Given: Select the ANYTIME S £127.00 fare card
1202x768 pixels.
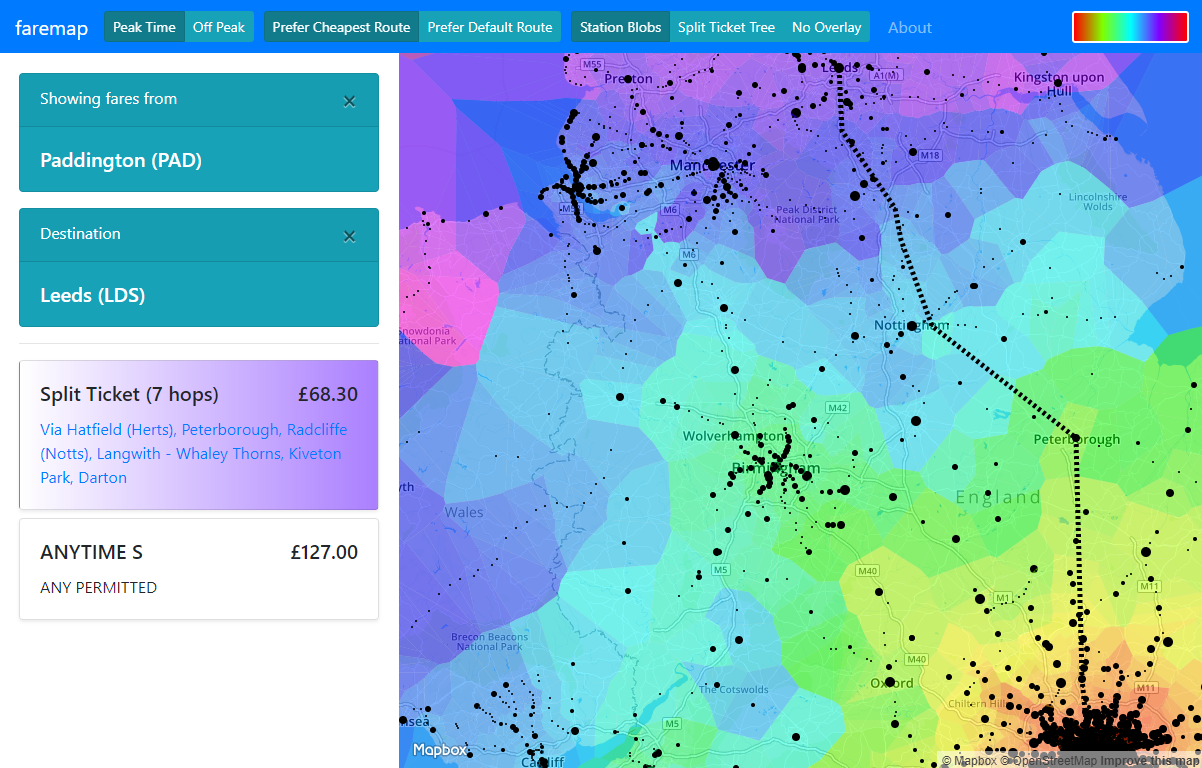Looking at the screenshot, I should click(199, 569).
